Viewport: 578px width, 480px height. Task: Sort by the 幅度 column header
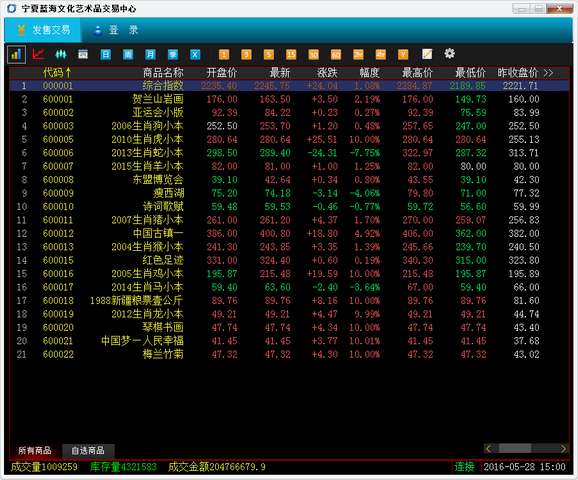[x=369, y=73]
